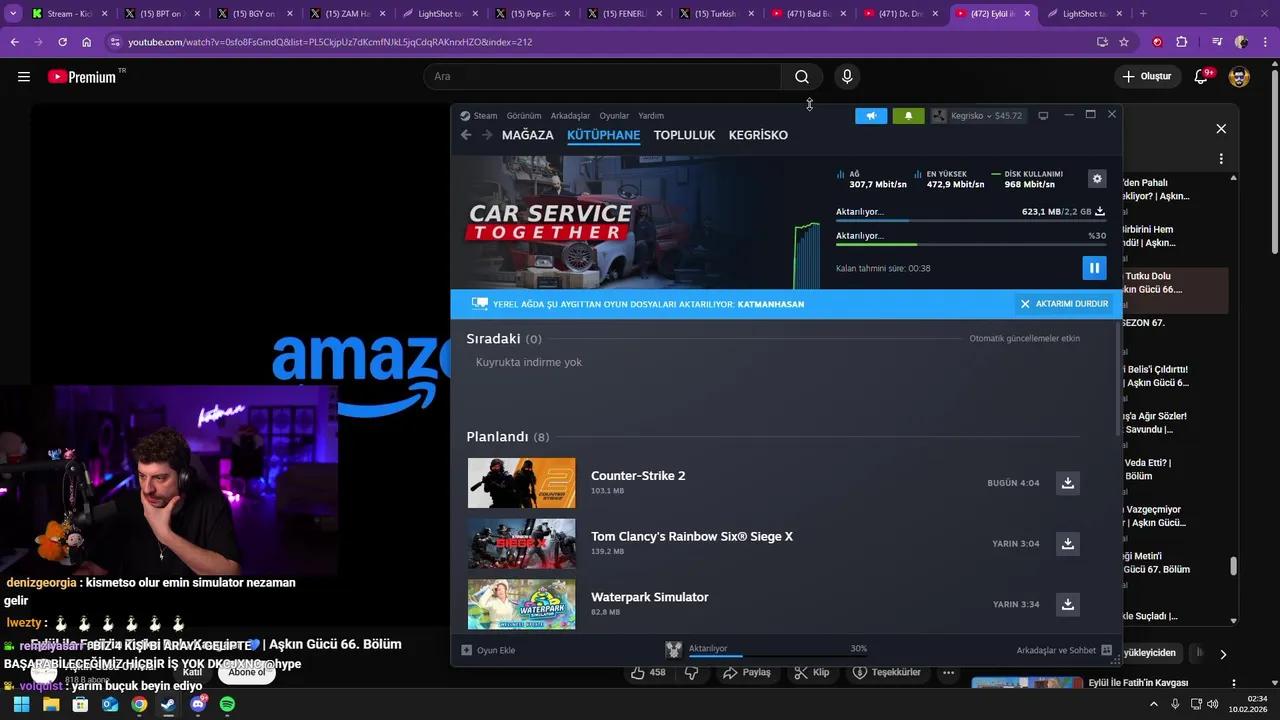Close the YouTube playlist panel
This screenshot has width=1280, height=720.
click(x=1221, y=129)
